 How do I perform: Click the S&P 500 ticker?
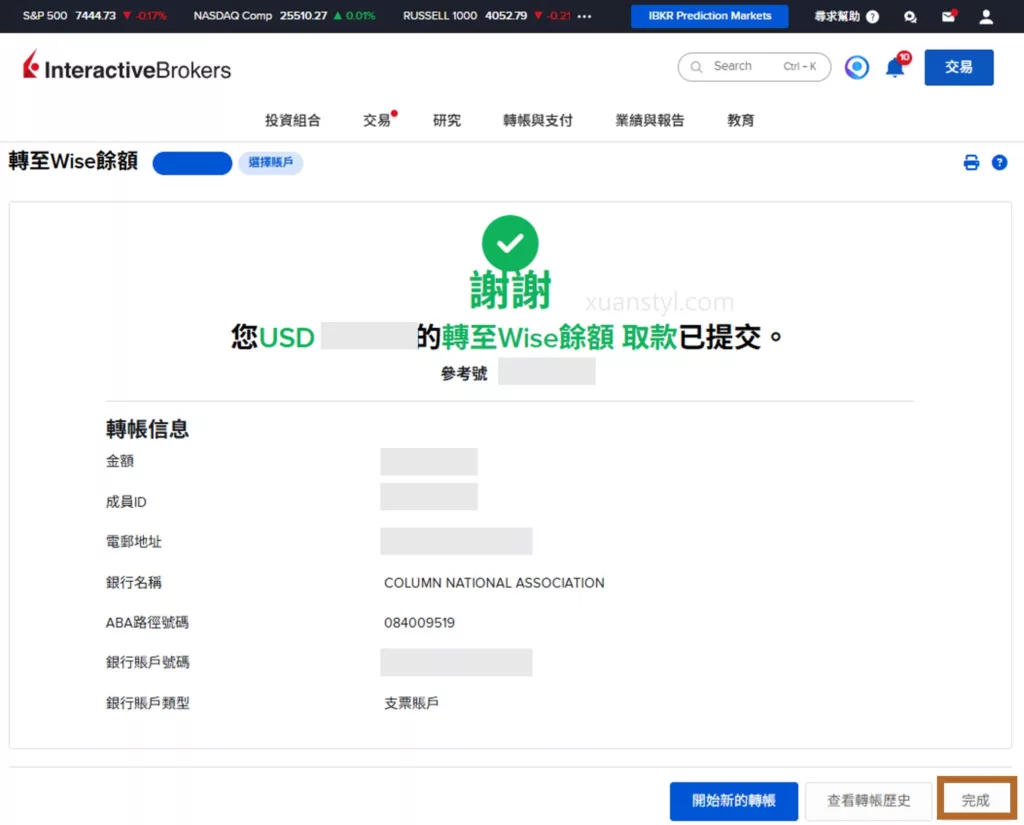[94, 16]
